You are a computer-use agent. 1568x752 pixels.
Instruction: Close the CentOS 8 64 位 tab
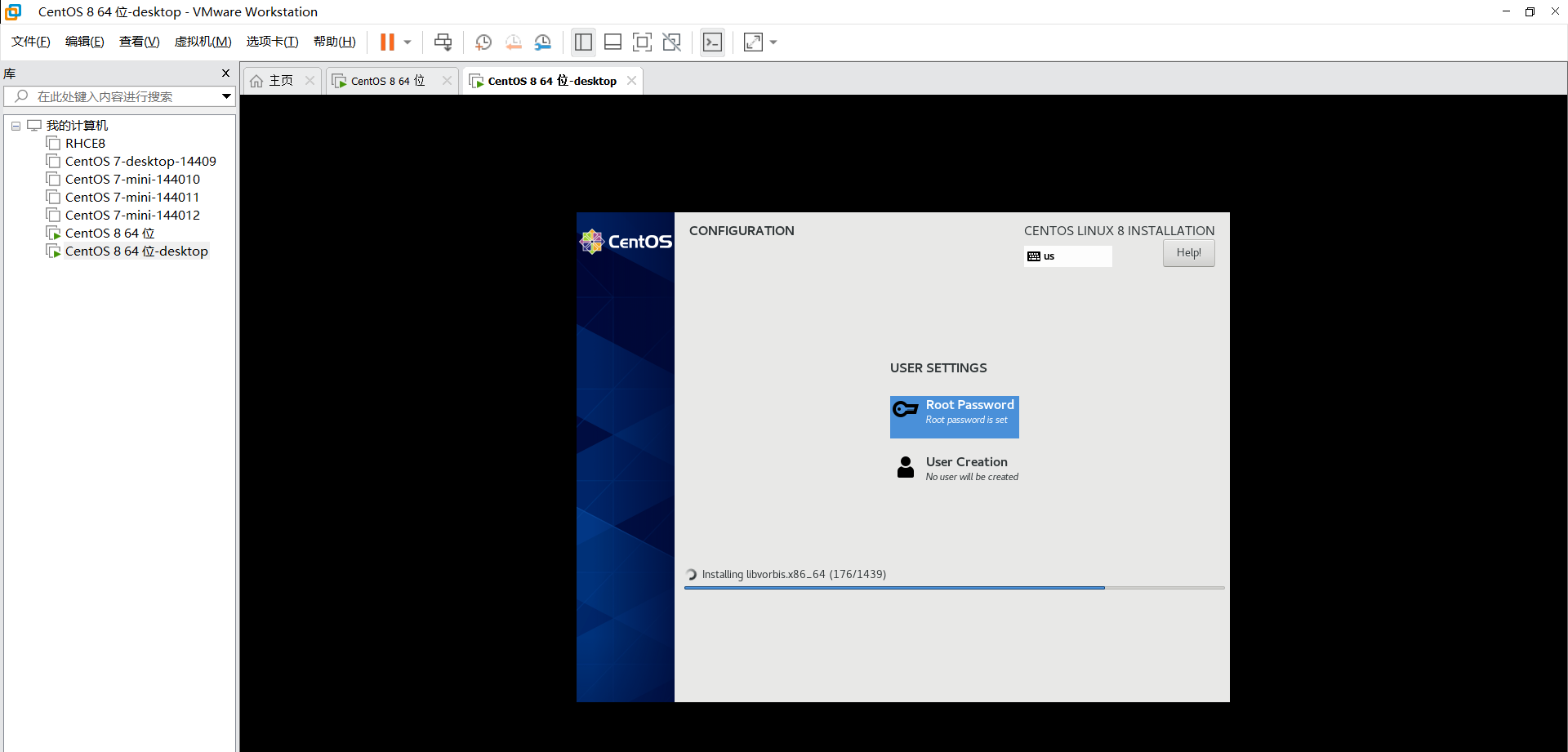coord(447,81)
